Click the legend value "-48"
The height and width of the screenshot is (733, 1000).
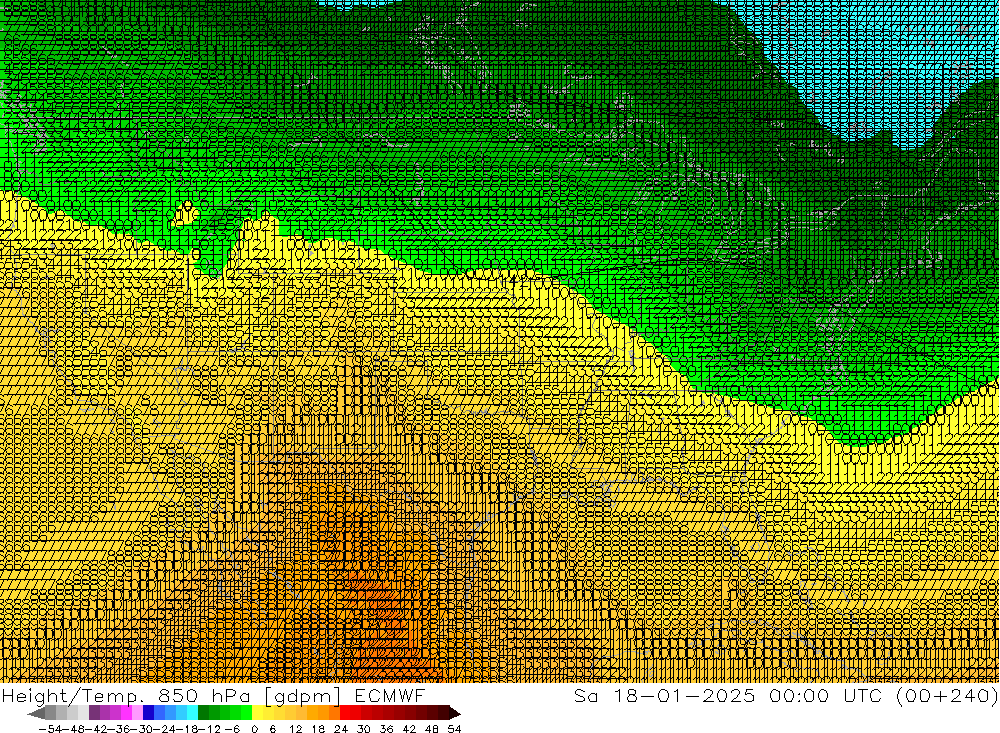(73, 729)
